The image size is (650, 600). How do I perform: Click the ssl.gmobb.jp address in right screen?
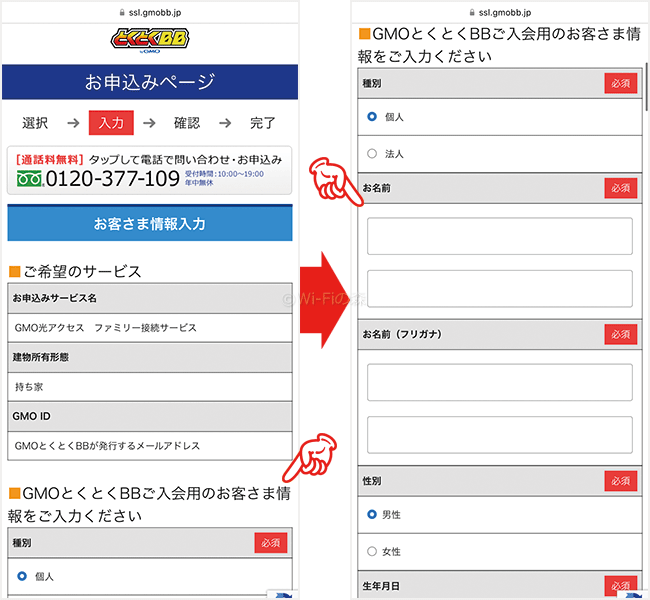click(504, 13)
